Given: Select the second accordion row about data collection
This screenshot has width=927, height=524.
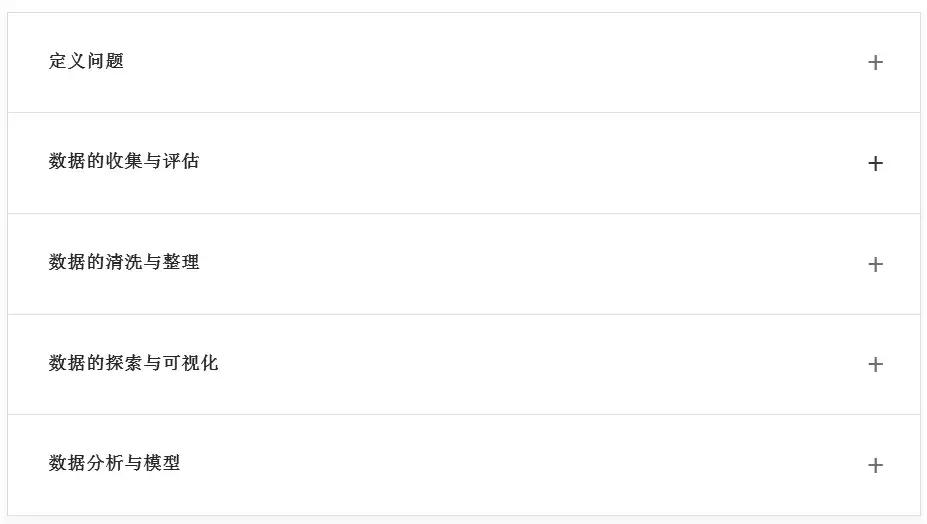Looking at the screenshot, I should (x=463, y=163).
